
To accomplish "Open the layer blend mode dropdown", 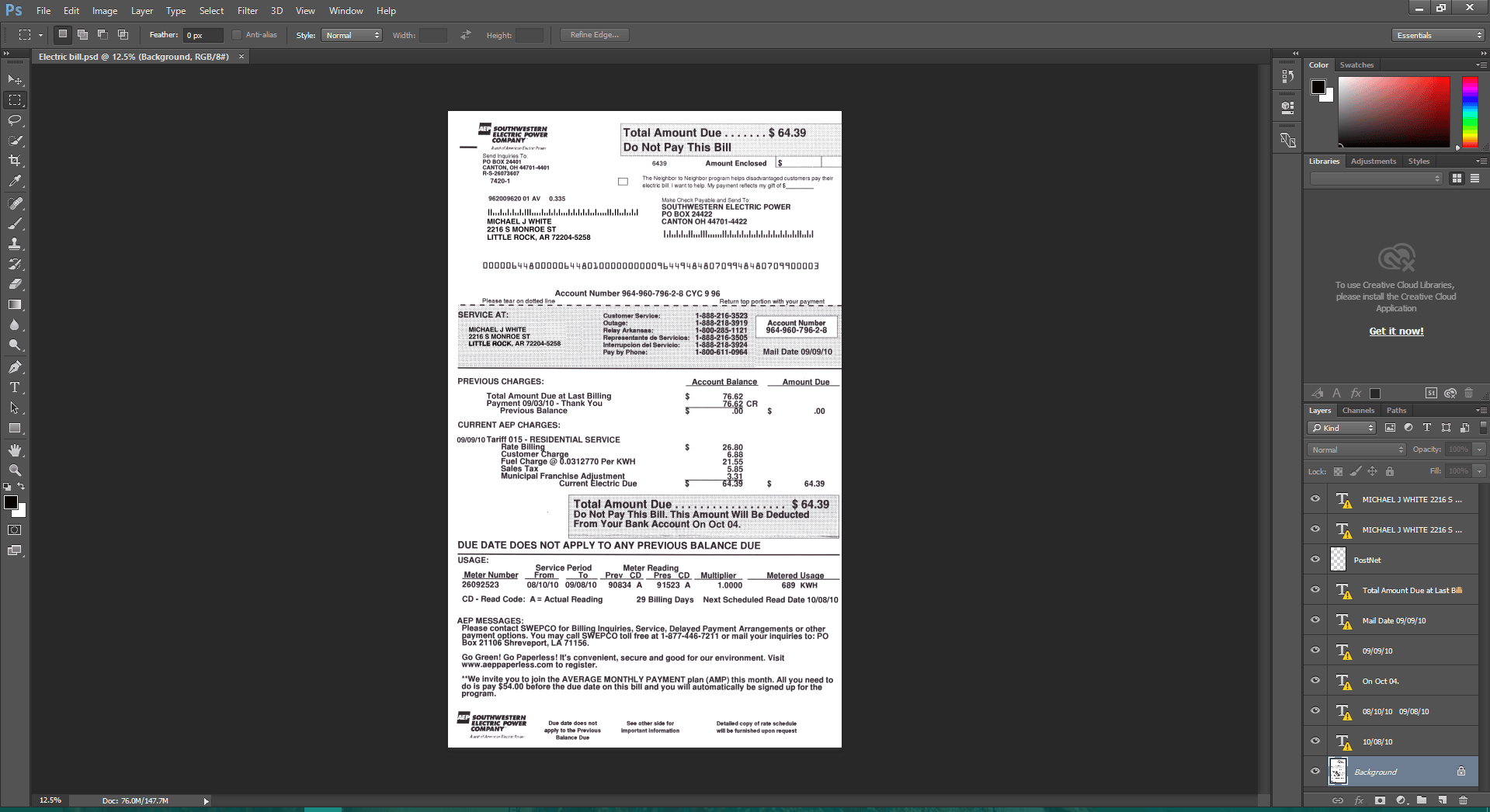I will coord(1356,449).
